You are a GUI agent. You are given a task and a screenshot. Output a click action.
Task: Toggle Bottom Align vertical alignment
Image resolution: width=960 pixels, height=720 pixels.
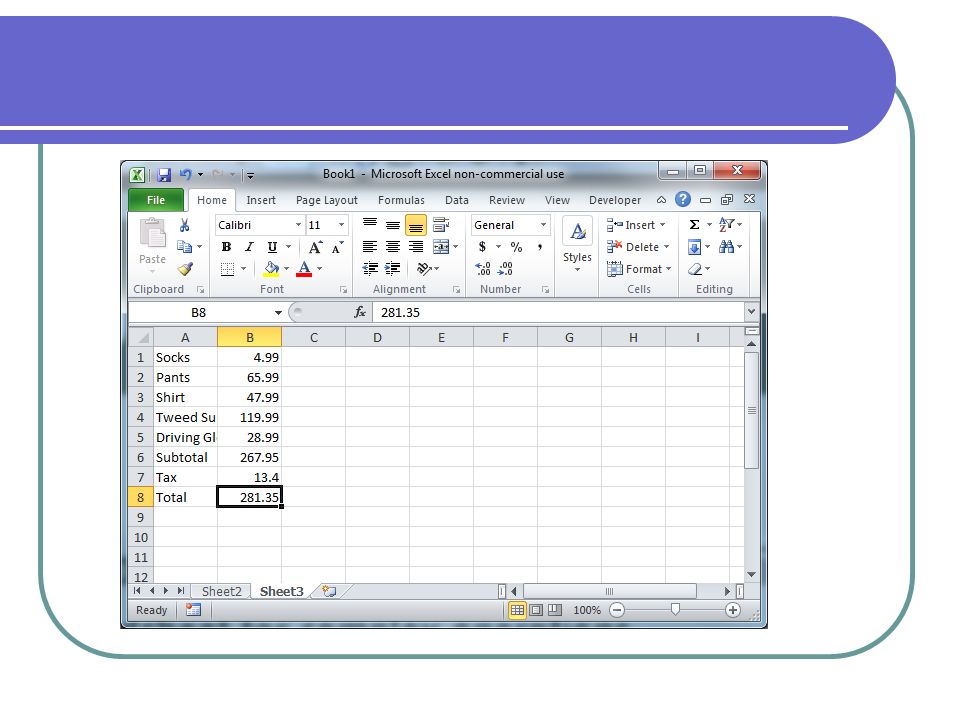[x=416, y=225]
